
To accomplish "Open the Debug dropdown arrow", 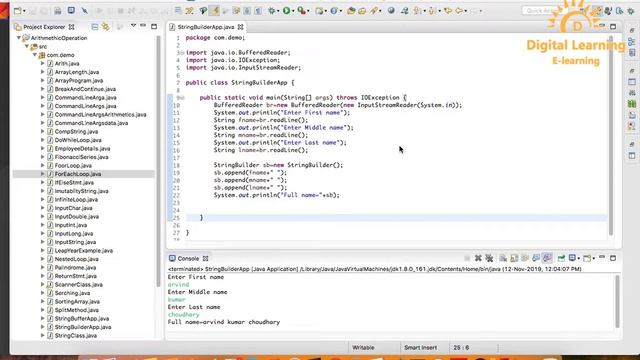I will [x=278, y=11].
